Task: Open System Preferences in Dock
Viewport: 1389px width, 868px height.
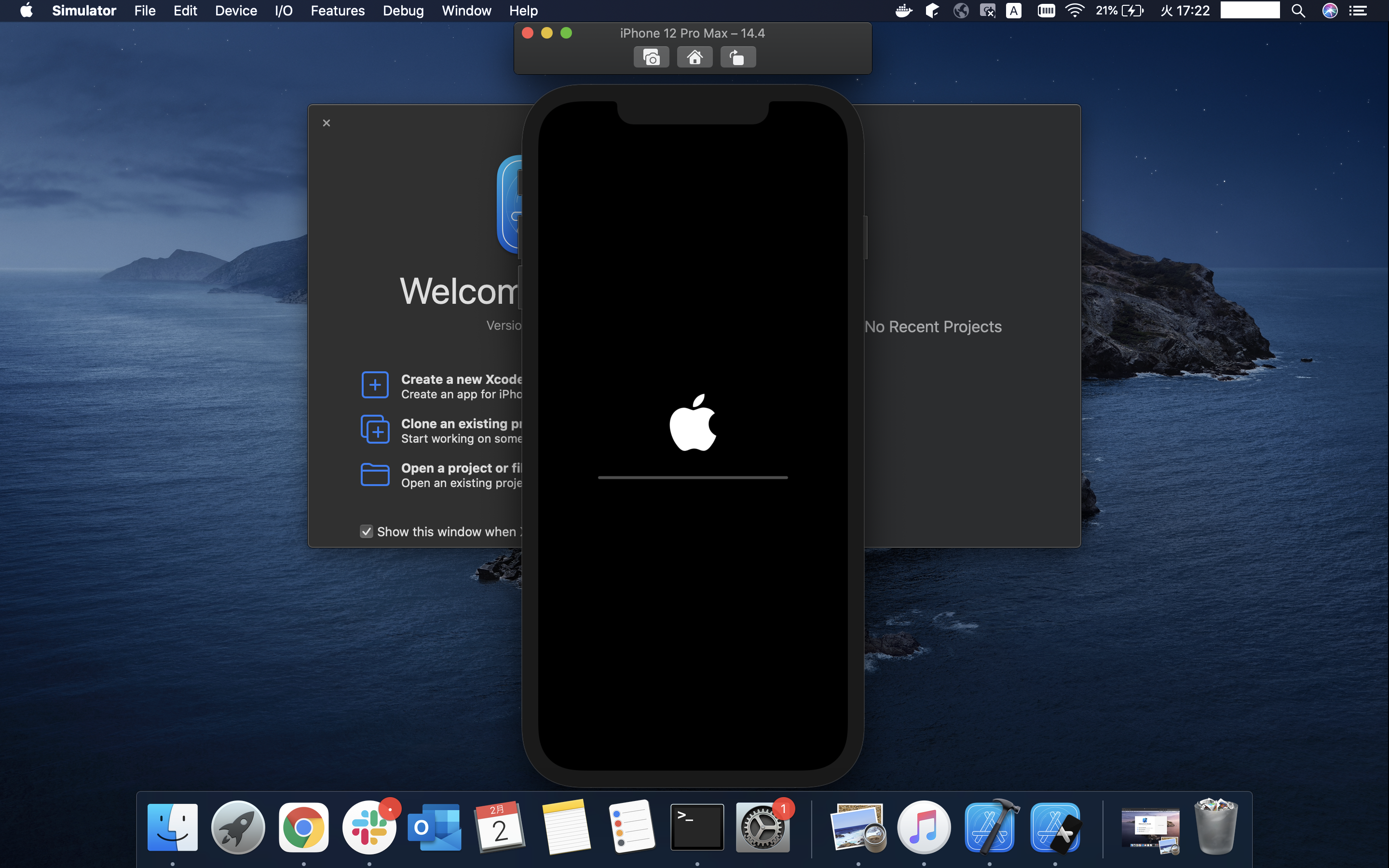Action: 763,827
